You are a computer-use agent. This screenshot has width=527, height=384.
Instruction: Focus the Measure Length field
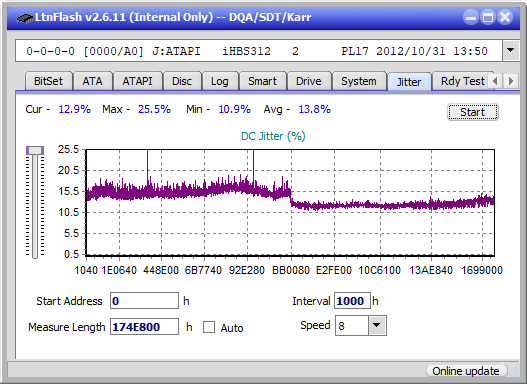coord(145,327)
